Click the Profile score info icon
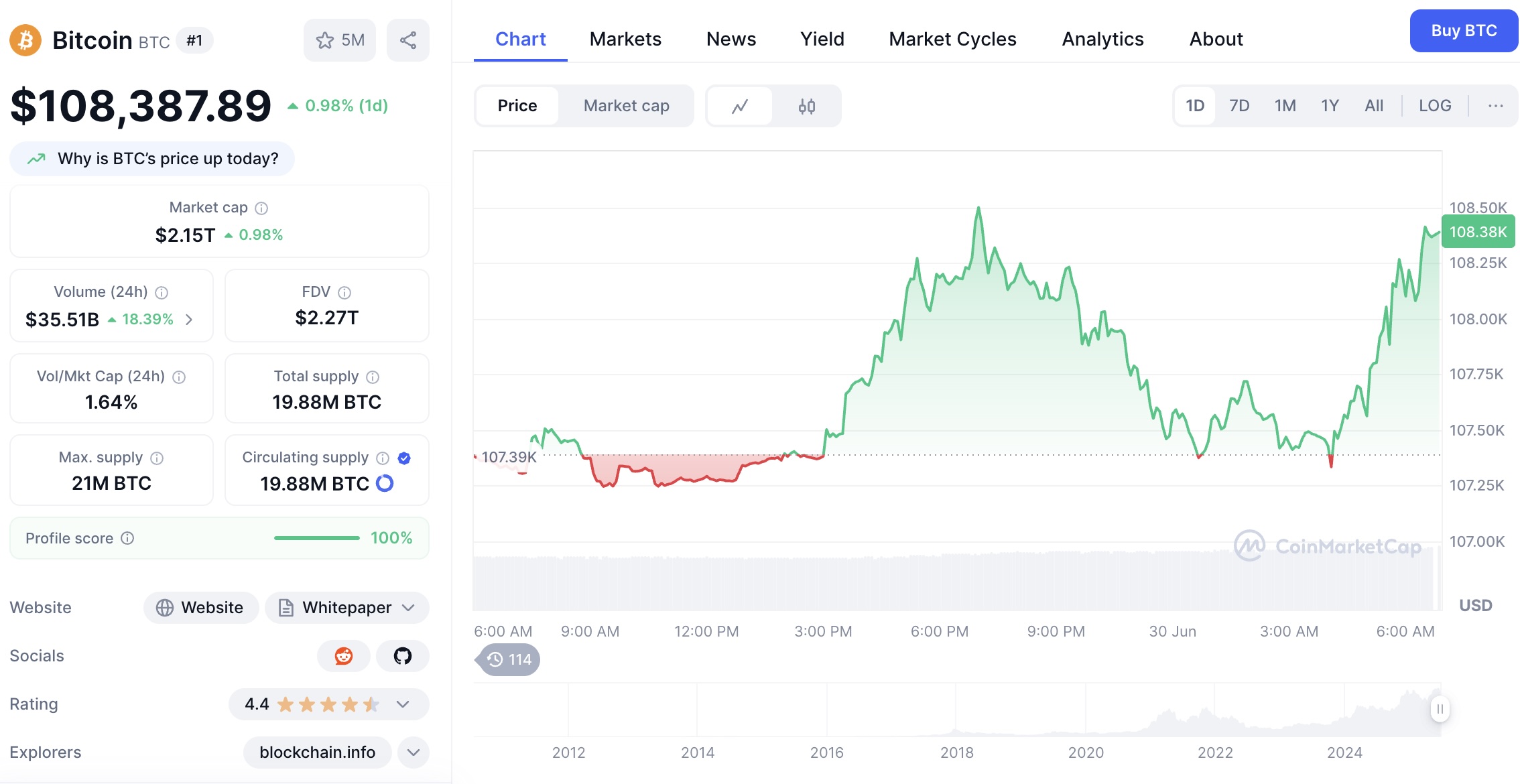Image resolution: width=1520 pixels, height=784 pixels. [x=127, y=538]
